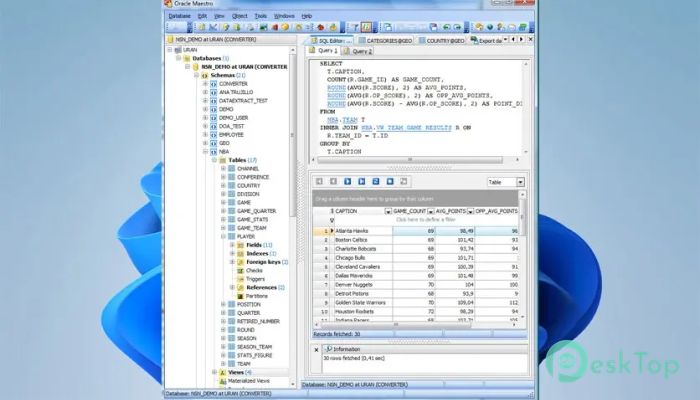
Task: Open the Database menu
Action: coord(179,16)
